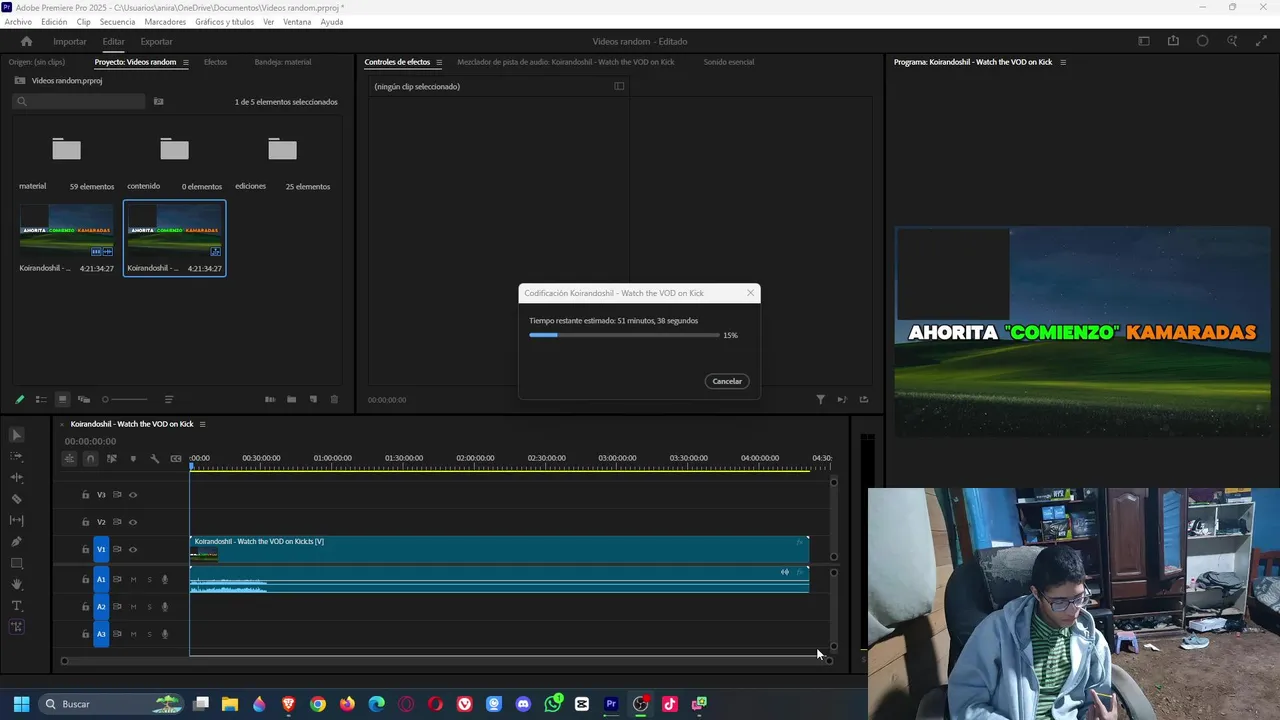Select the Razor tool
This screenshot has width=1280, height=720.
(x=17, y=498)
